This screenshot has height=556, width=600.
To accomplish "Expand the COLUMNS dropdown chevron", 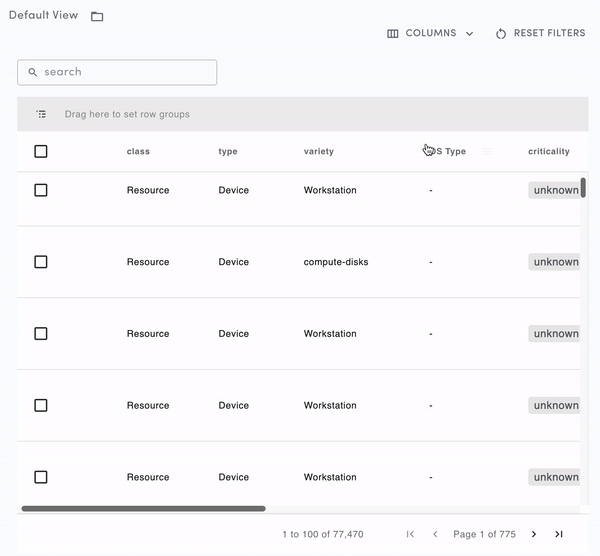I will [x=470, y=34].
